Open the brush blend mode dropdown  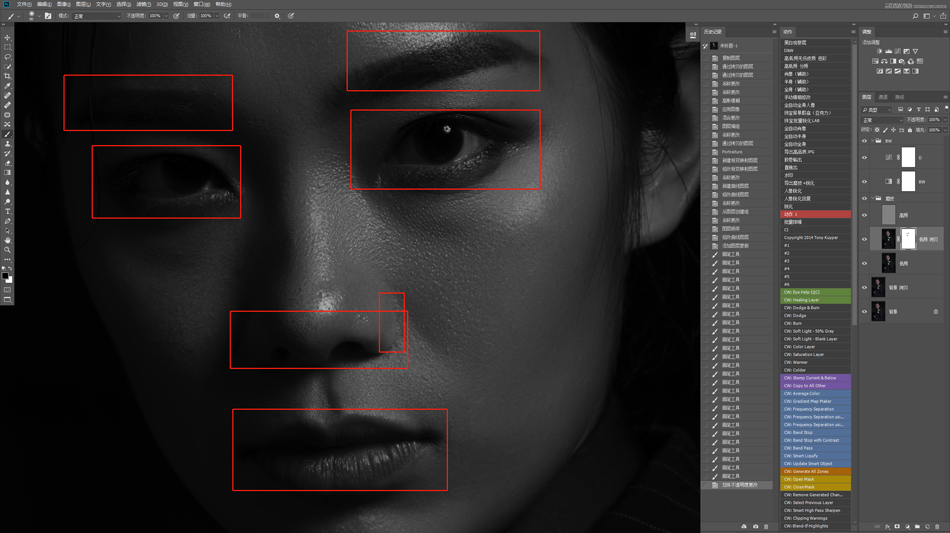[96, 16]
